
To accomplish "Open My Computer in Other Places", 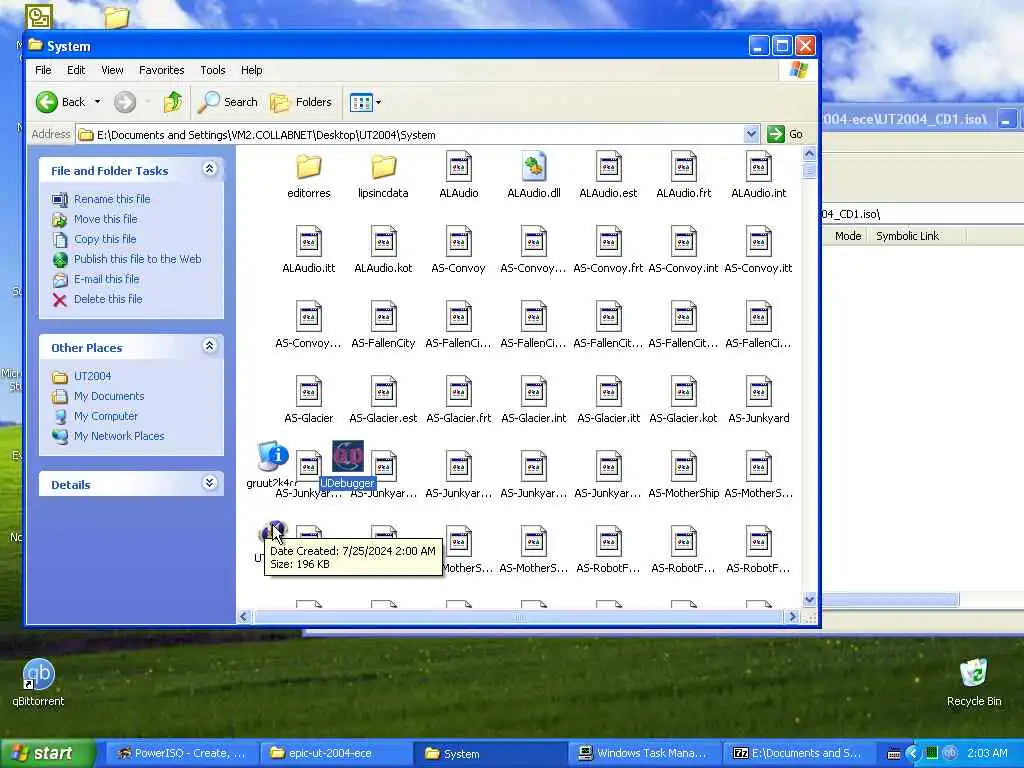I will click(x=105, y=416).
